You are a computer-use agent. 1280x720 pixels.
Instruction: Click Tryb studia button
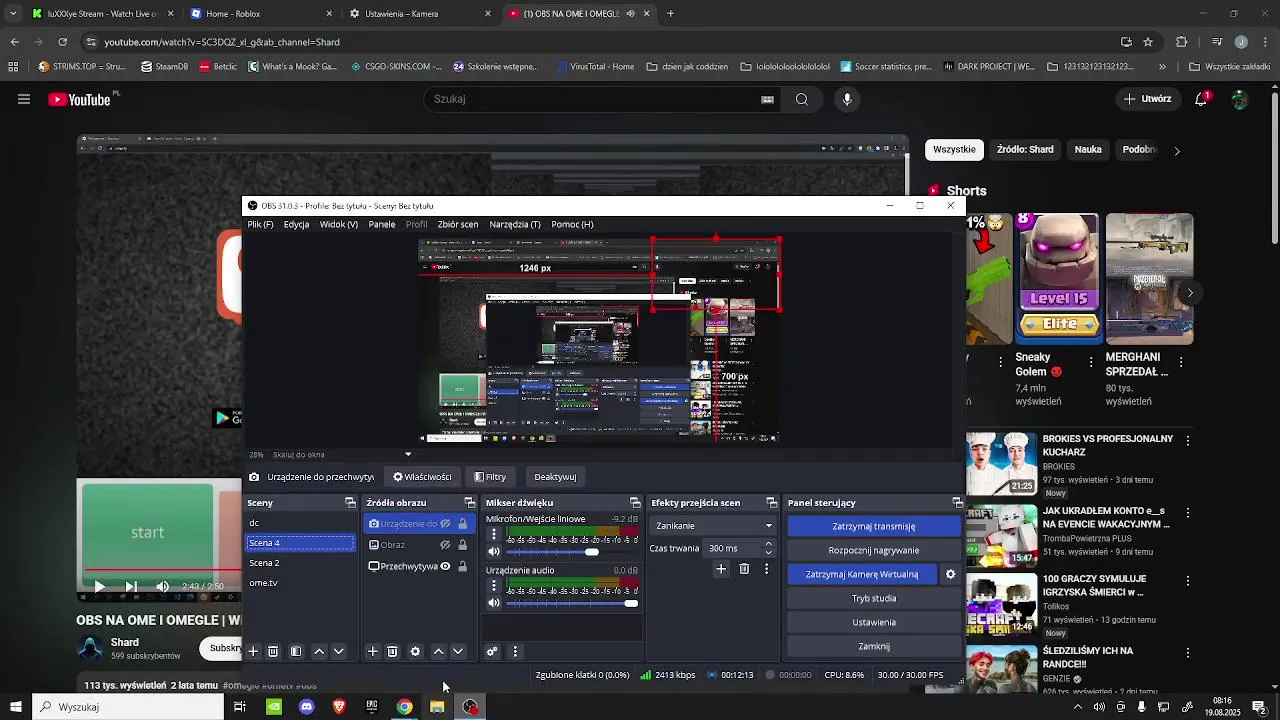pos(874,598)
